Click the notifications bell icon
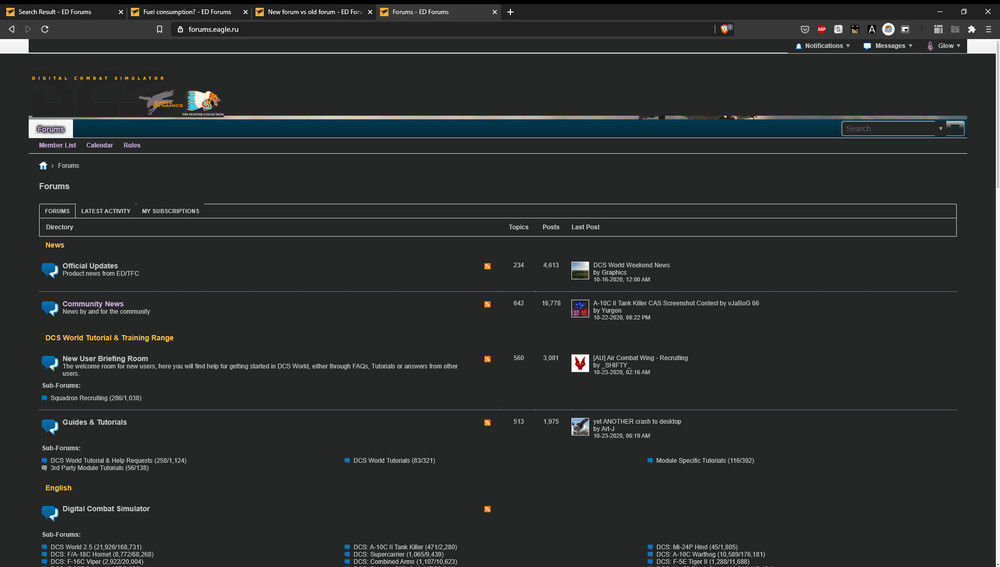Viewport: 1000px width, 567px height. coord(798,46)
